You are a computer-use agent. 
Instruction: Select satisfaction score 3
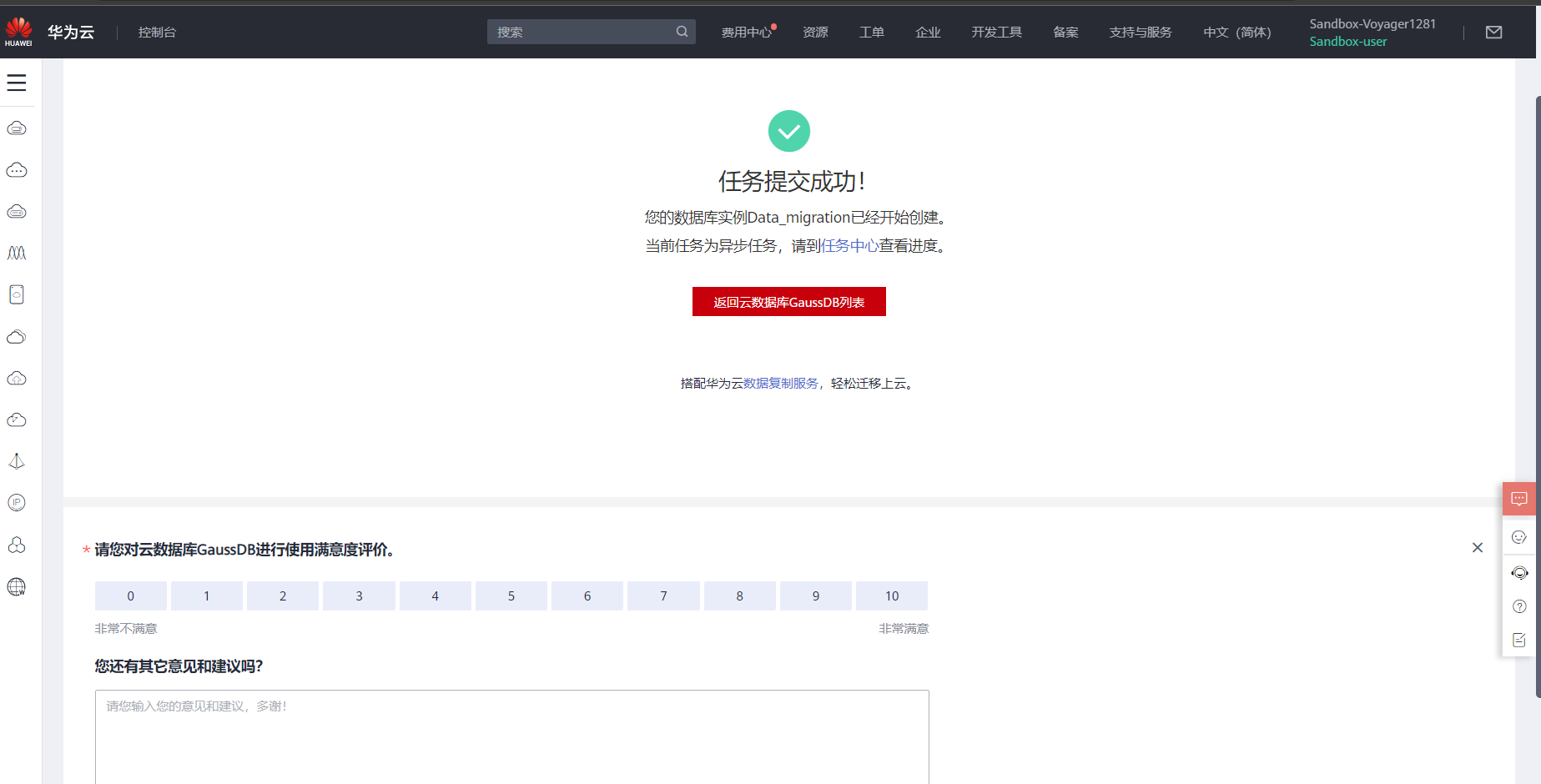[359, 596]
